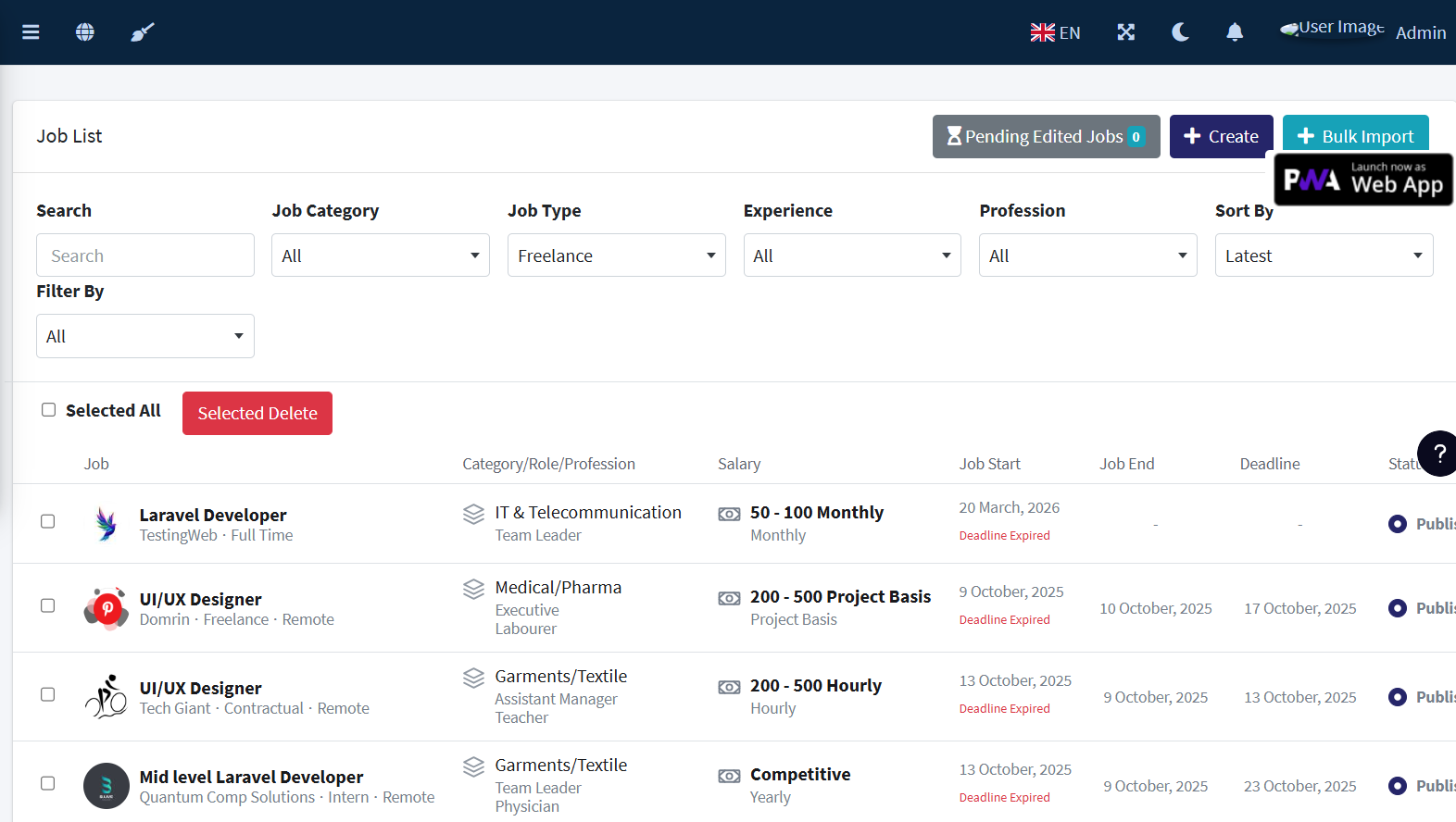This screenshot has width=1456, height=822.
Task: Switch to dark mode moon icon
Action: [x=1180, y=32]
